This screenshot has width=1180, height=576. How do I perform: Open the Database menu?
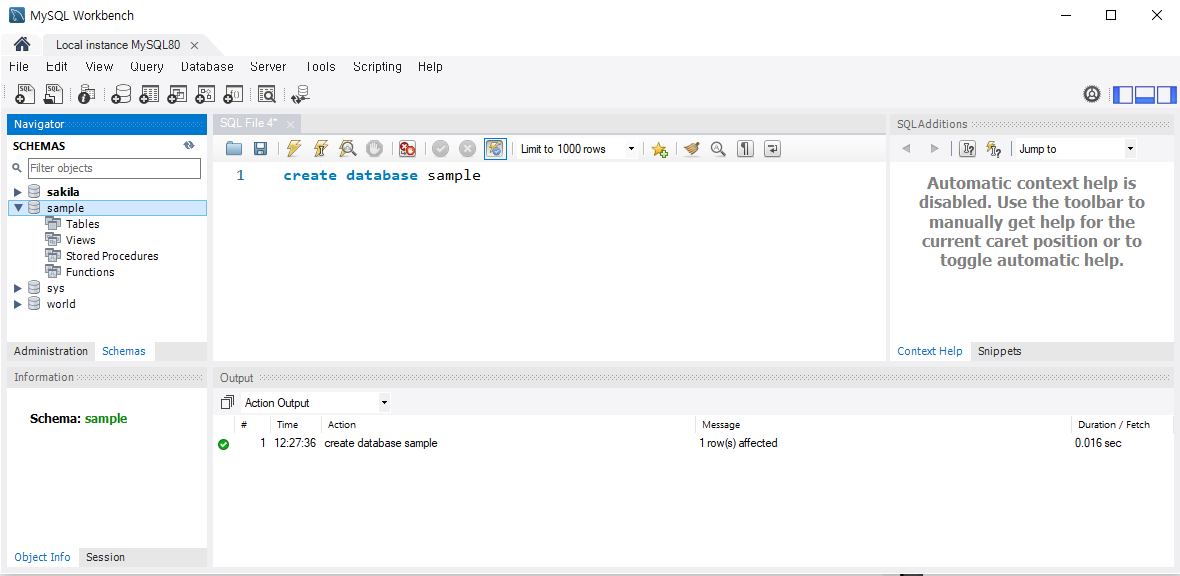tap(207, 67)
